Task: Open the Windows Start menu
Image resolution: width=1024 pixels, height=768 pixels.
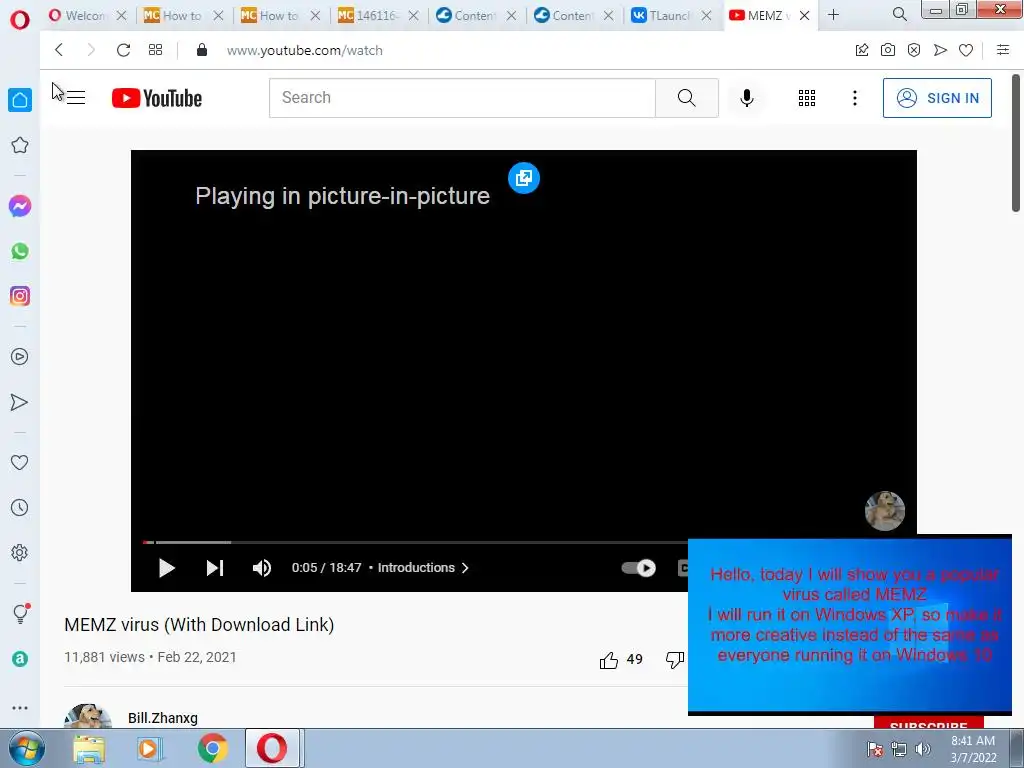Action: [27, 748]
